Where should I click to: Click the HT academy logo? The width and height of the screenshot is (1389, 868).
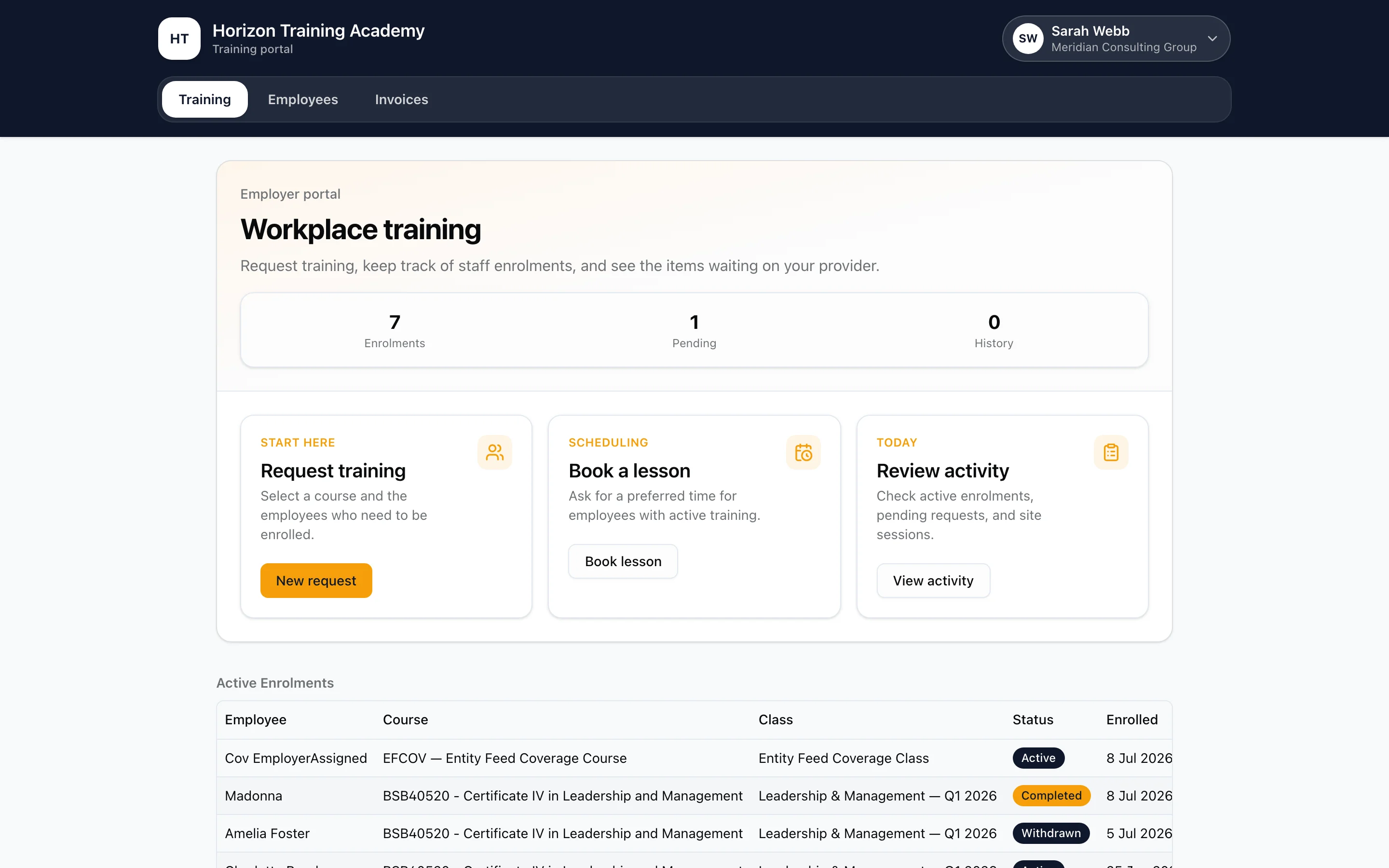tap(179, 39)
